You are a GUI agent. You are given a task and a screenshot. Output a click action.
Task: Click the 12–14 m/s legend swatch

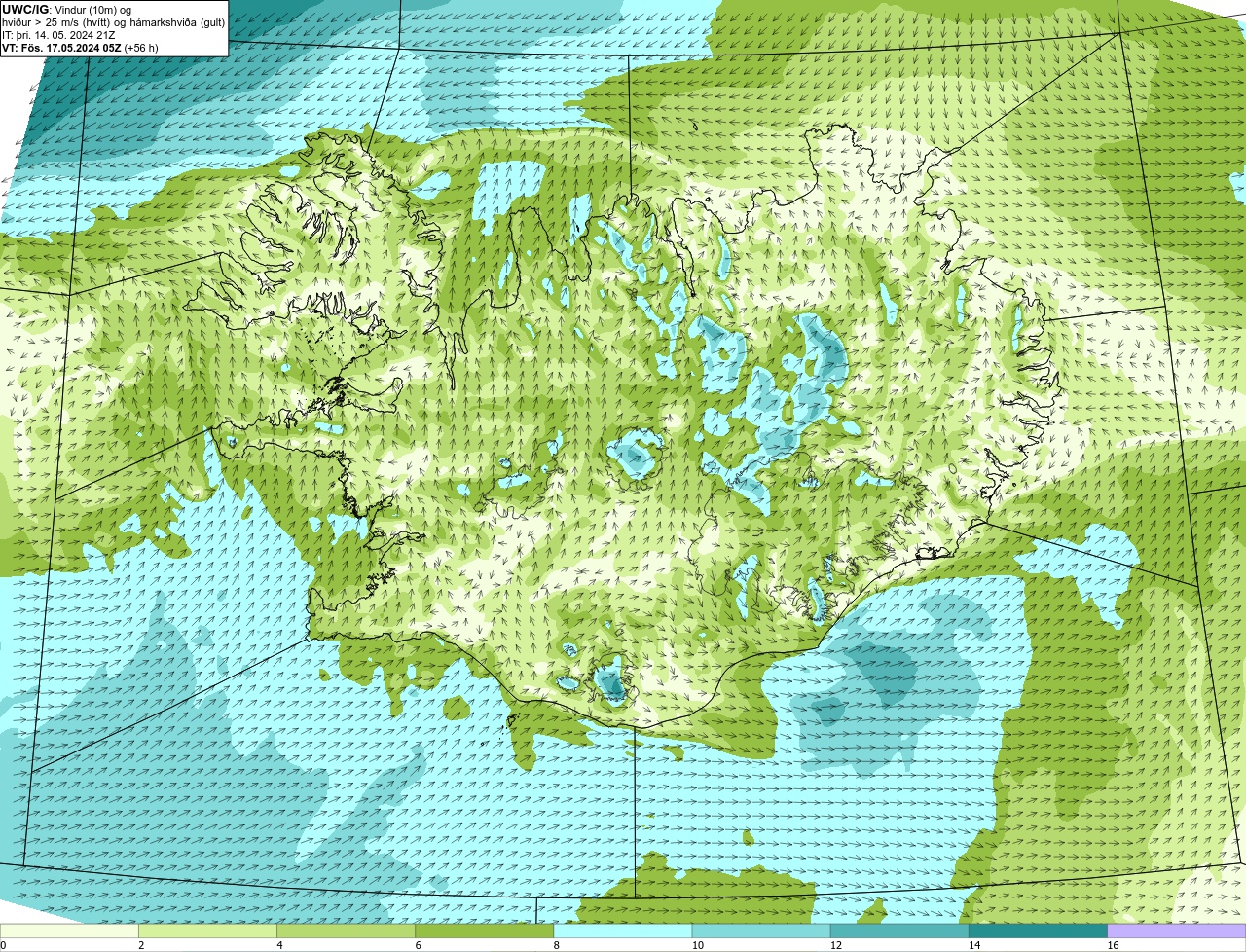[899, 931]
